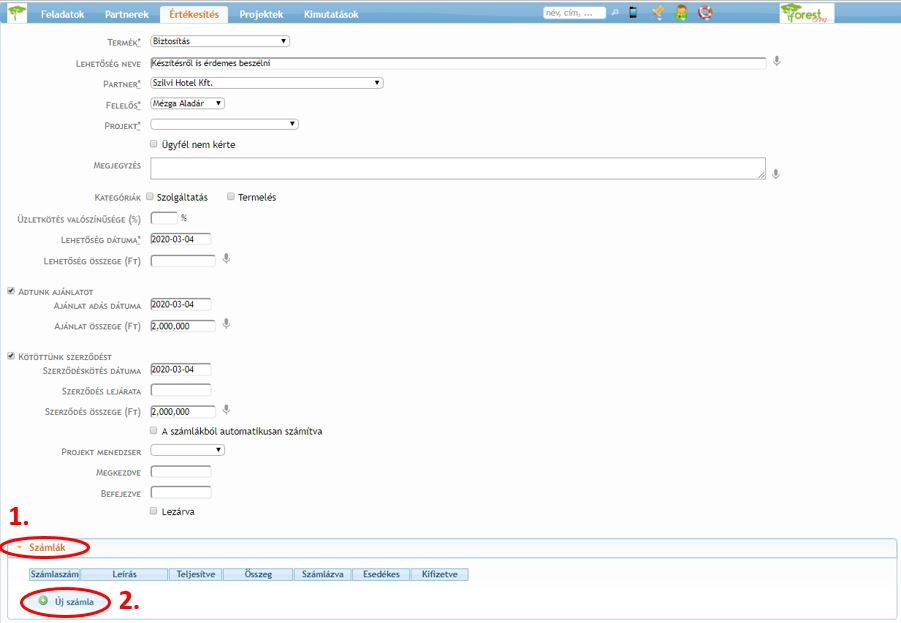This screenshot has height=623, width=901.
Task: Open the user profile avatar icon
Action: (681, 13)
